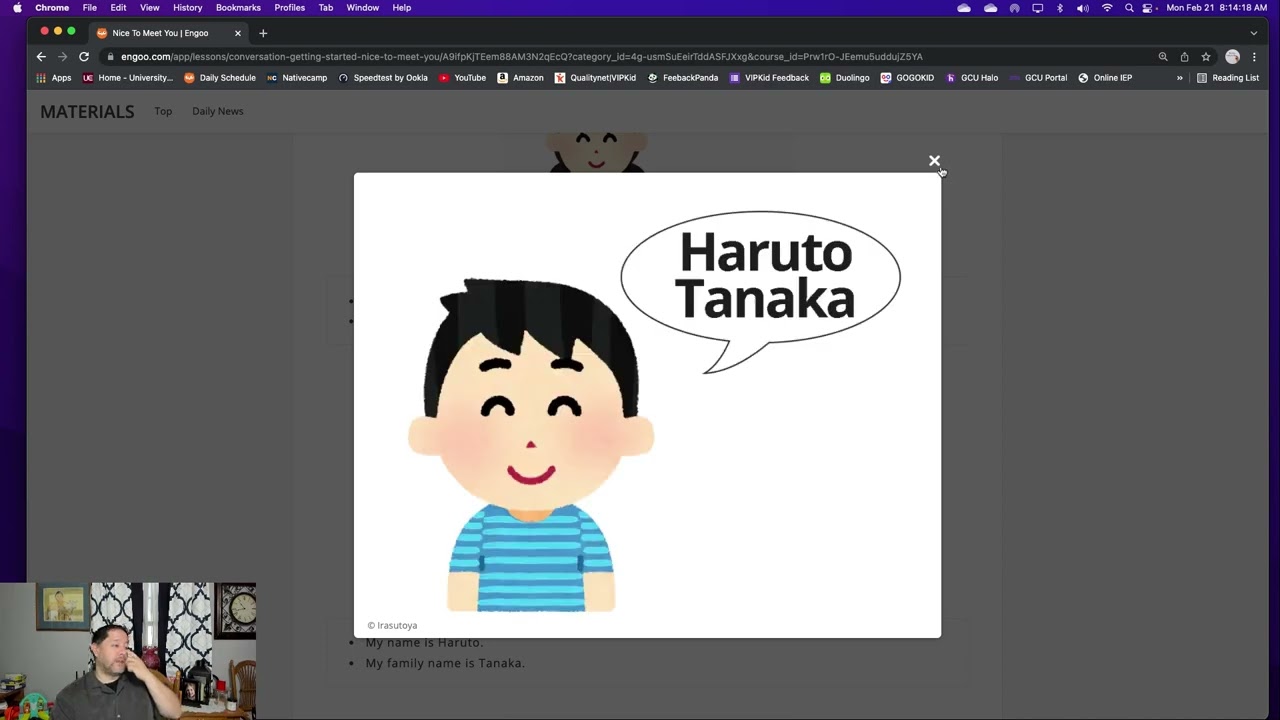Viewport: 1280px width, 720px height.
Task: Open the Chrome application menu
Action: [x=52, y=8]
